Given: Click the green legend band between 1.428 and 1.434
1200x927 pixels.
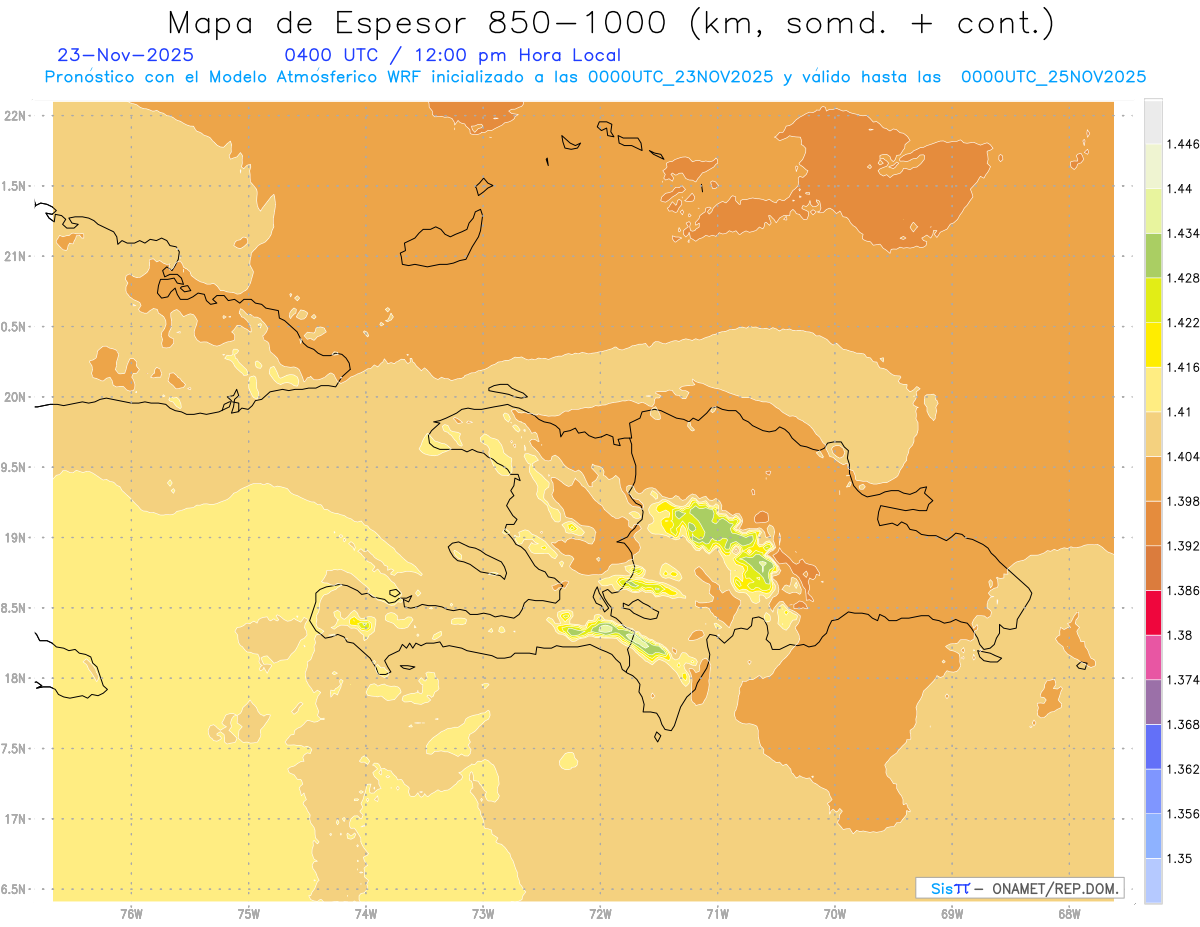Looking at the screenshot, I should coord(1153,255).
